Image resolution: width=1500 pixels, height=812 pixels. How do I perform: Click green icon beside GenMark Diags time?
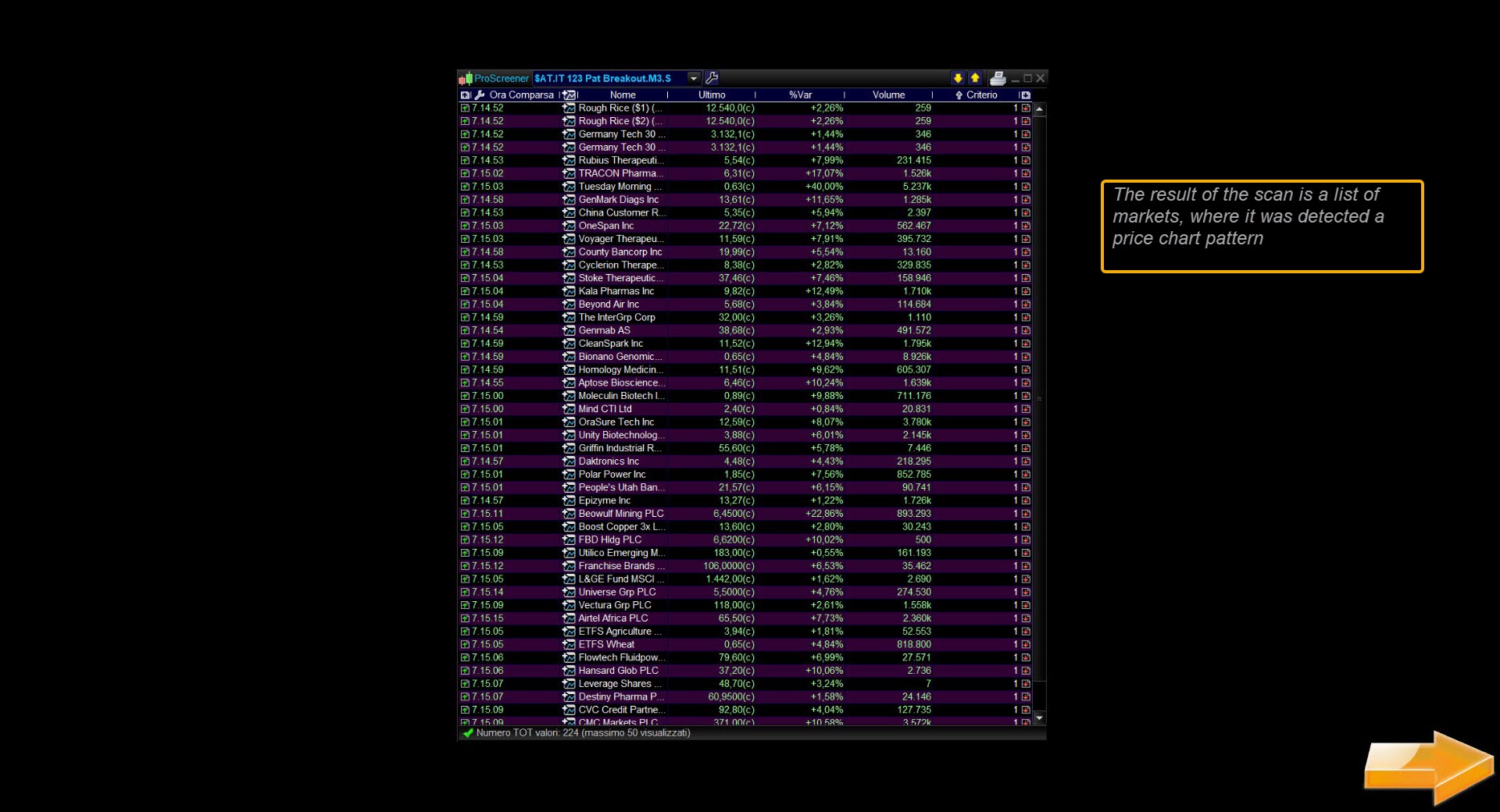coord(465,200)
